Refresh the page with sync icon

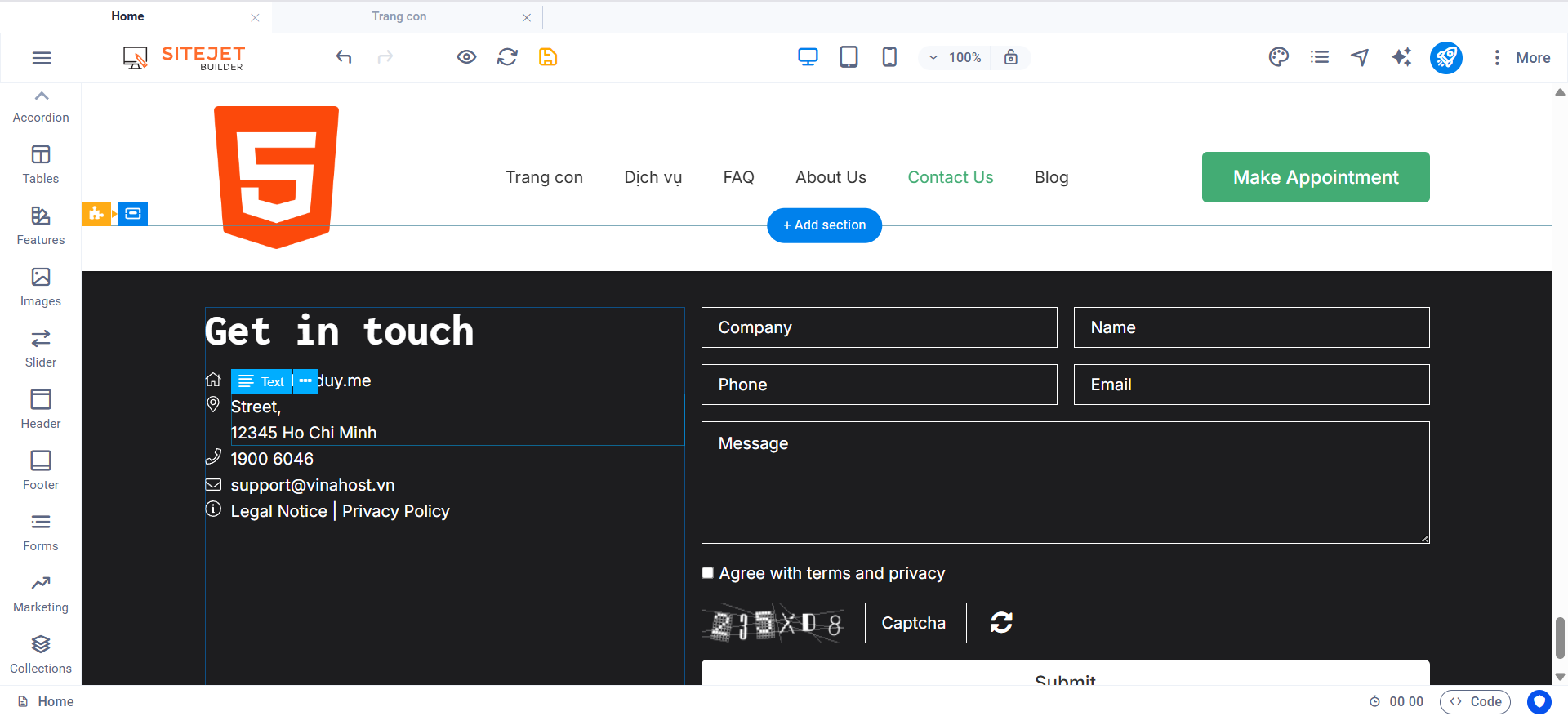(507, 57)
